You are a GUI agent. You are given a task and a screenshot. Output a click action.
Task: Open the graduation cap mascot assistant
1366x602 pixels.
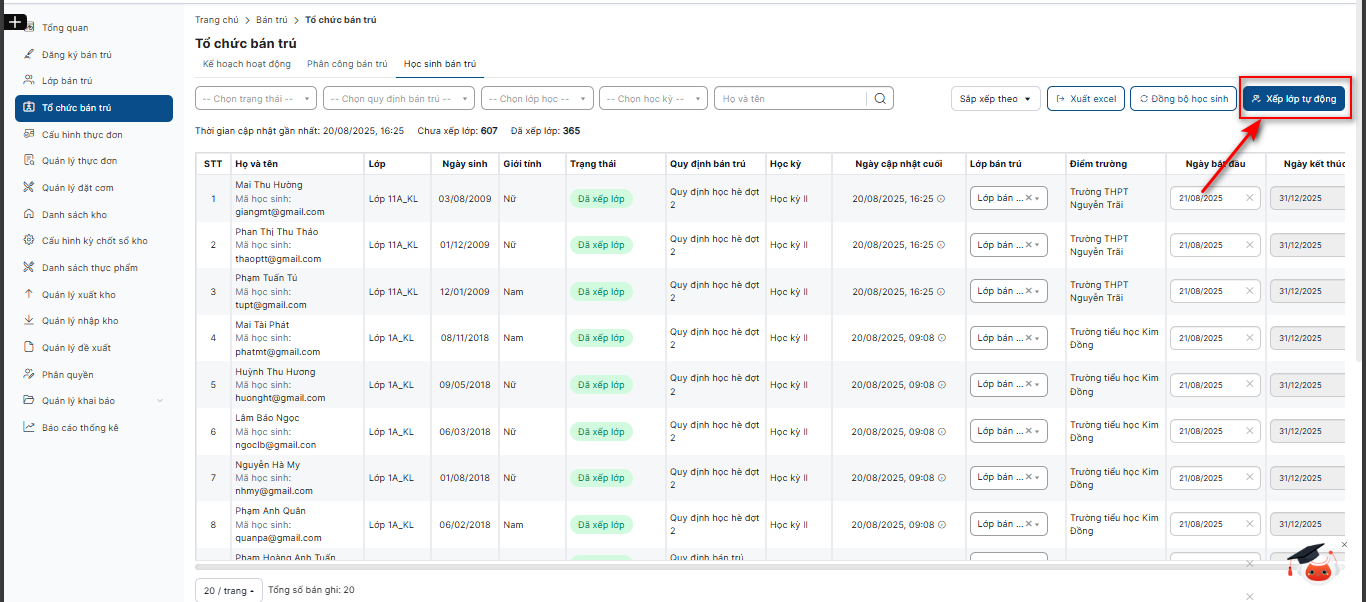pyautogui.click(x=1313, y=563)
